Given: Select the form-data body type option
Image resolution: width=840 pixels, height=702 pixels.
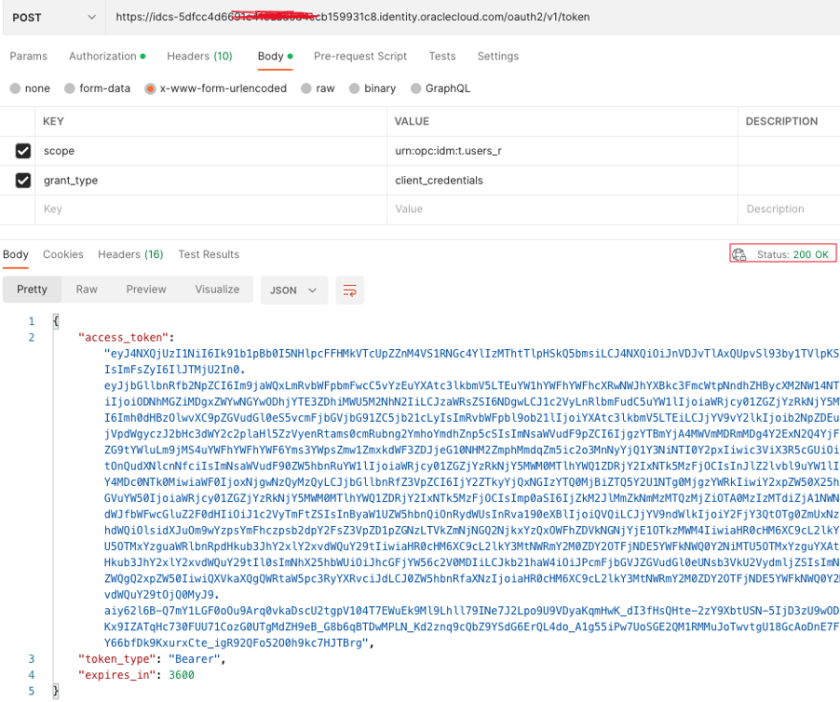Looking at the screenshot, I should click(72, 88).
